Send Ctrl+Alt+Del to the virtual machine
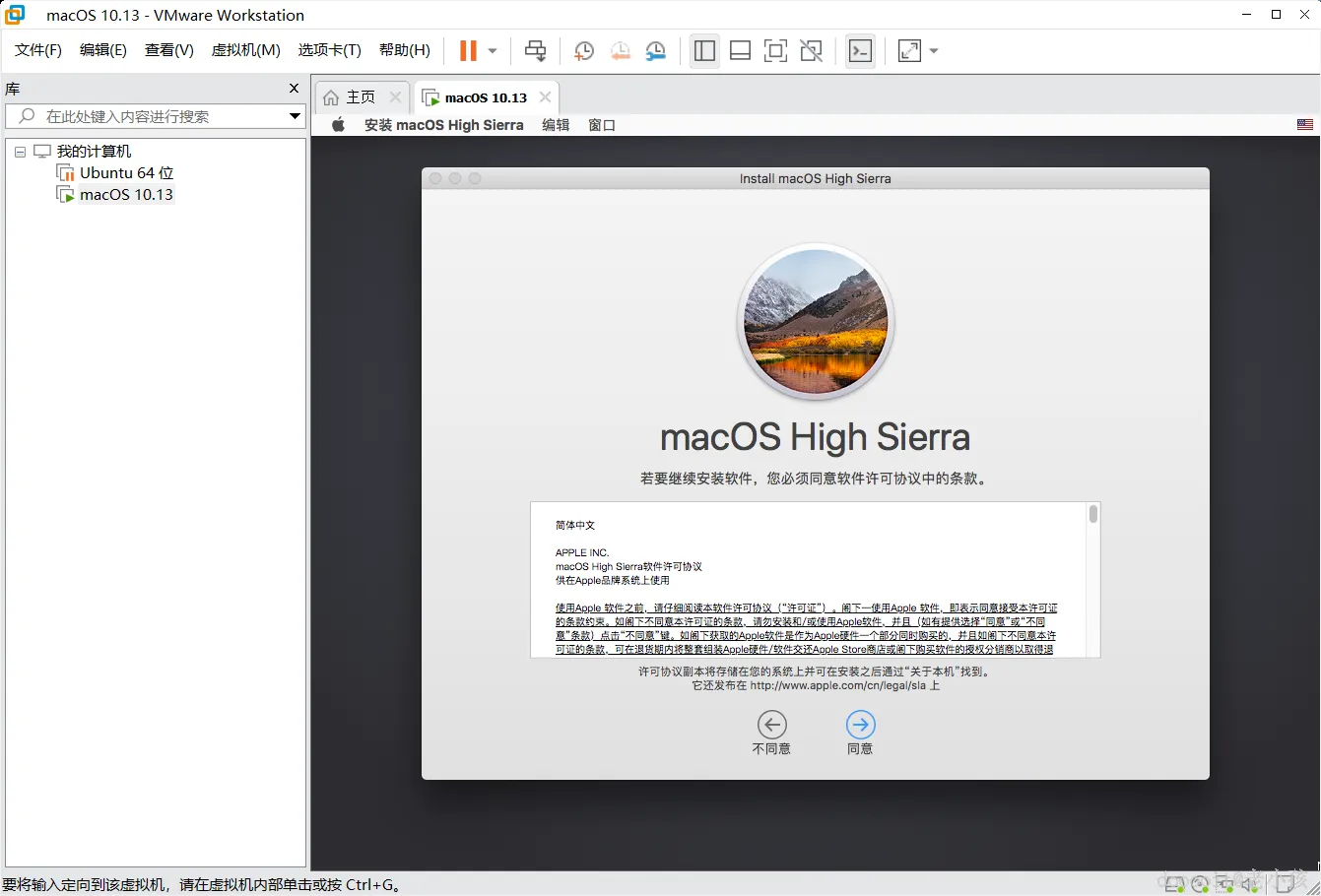The image size is (1321, 896). coord(536,50)
